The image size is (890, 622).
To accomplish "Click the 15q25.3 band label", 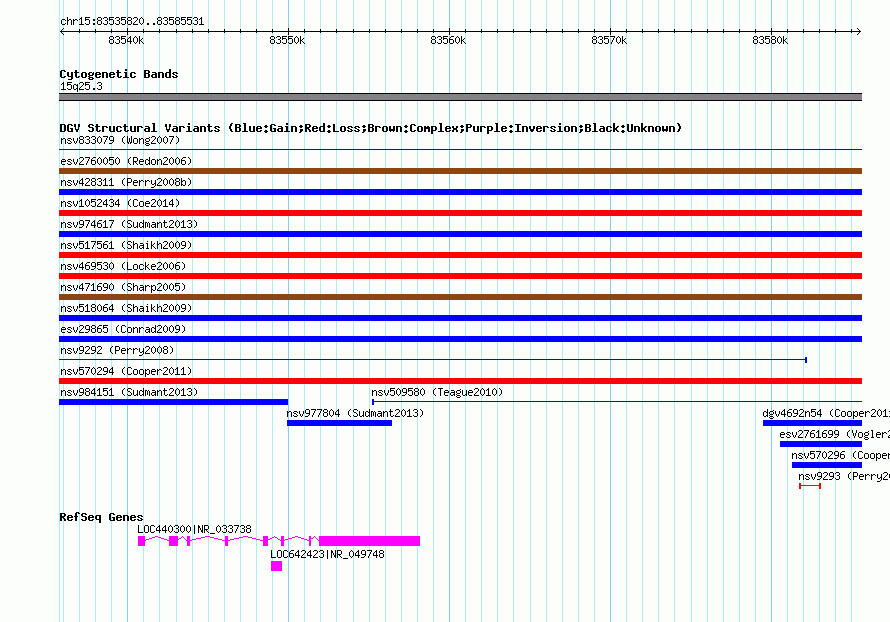I will coord(81,86).
